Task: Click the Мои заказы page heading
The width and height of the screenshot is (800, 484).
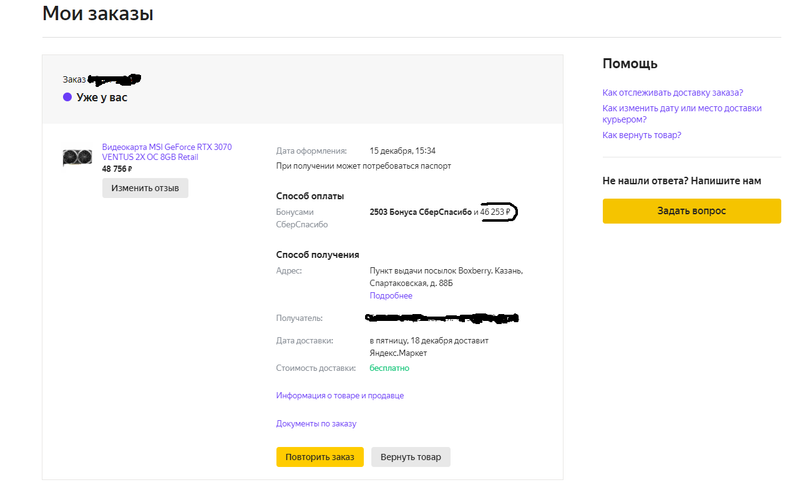Action: tap(97, 14)
